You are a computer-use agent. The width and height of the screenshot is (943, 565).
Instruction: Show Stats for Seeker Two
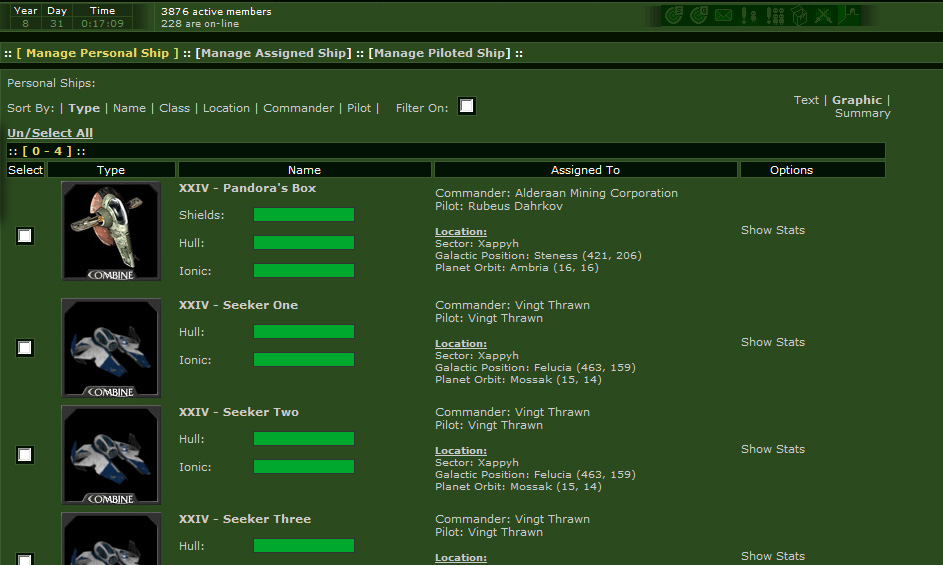pyautogui.click(x=773, y=449)
